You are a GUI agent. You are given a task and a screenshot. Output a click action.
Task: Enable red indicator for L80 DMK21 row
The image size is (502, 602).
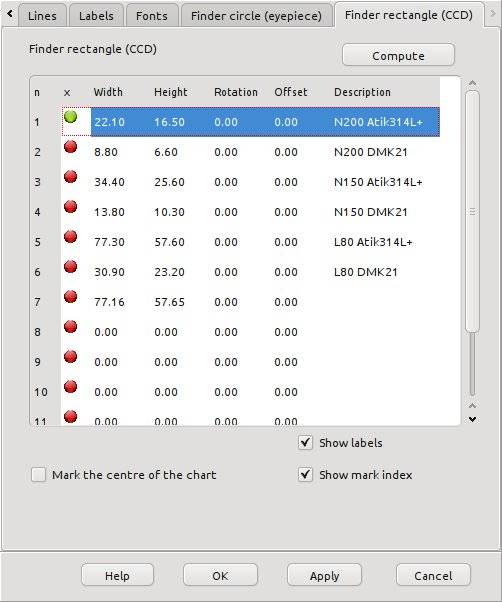(x=71, y=266)
